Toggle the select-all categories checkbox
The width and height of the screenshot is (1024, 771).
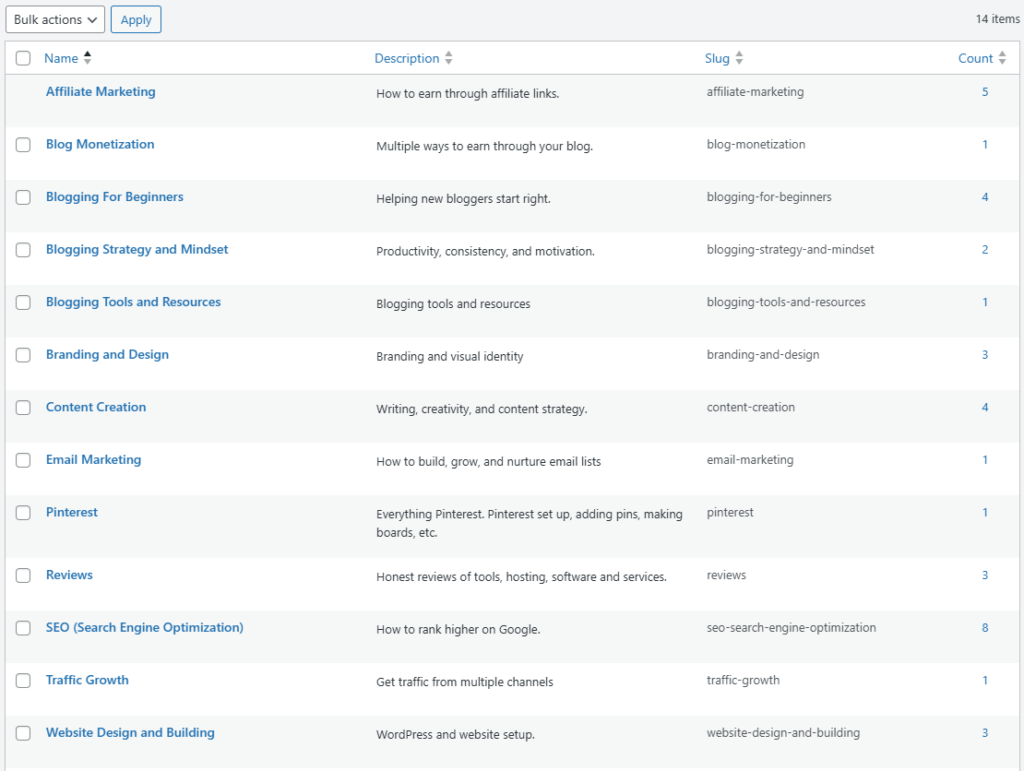(x=23, y=58)
